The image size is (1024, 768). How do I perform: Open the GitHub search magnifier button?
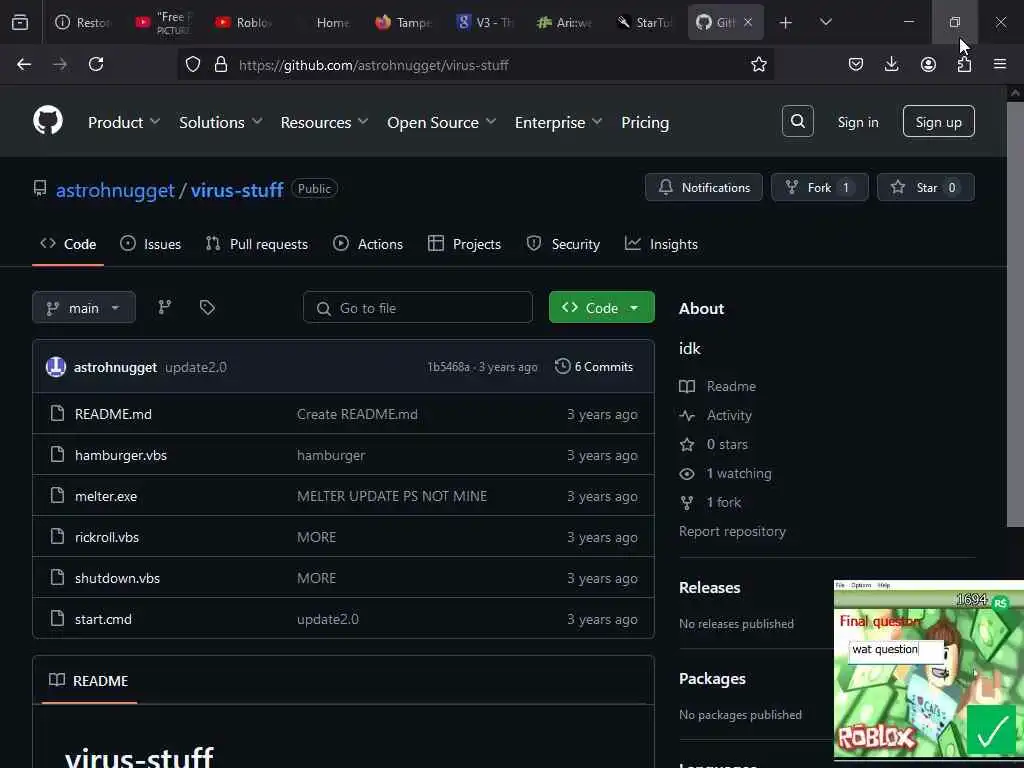point(797,121)
